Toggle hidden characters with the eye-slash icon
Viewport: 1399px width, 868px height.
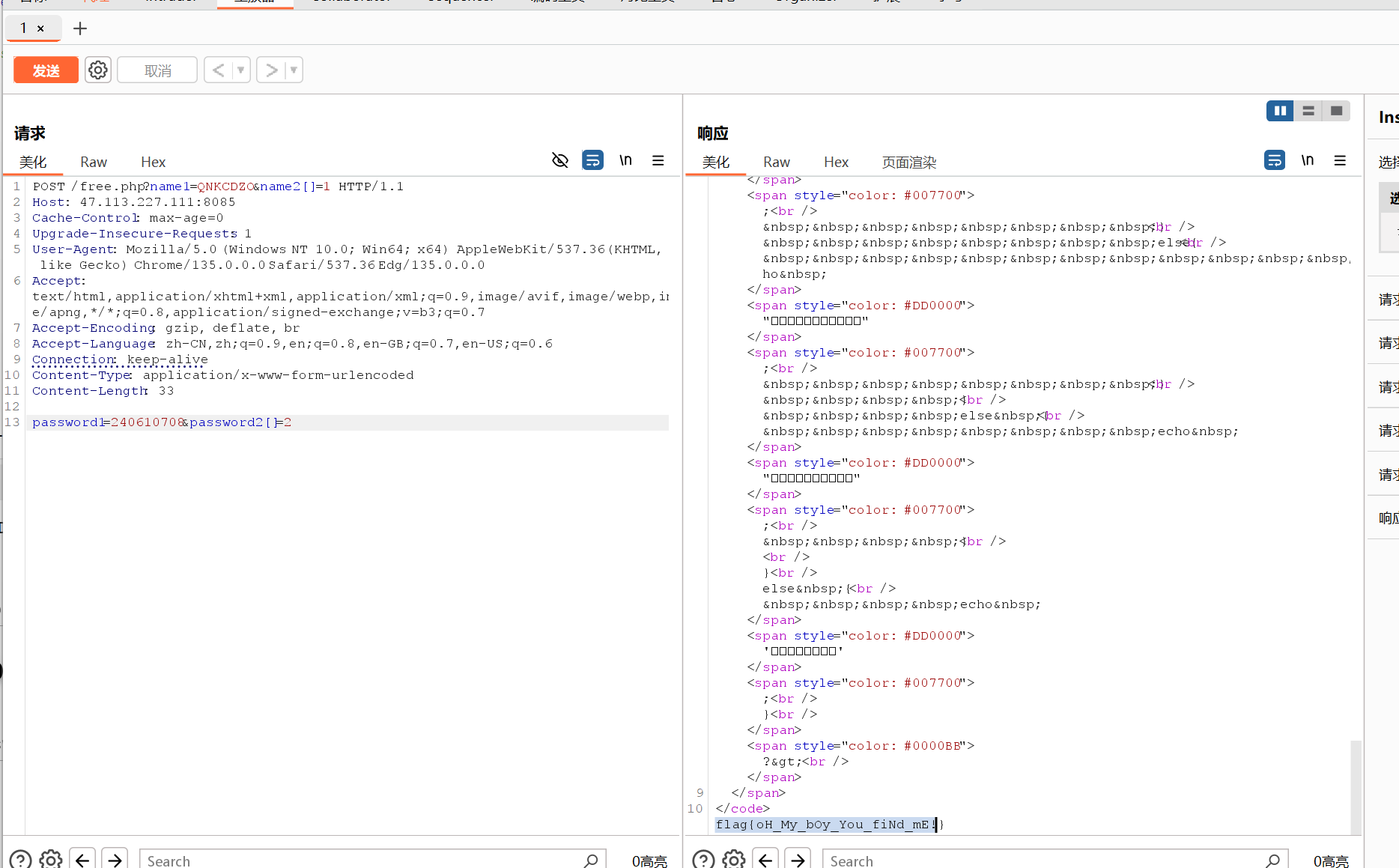click(560, 160)
